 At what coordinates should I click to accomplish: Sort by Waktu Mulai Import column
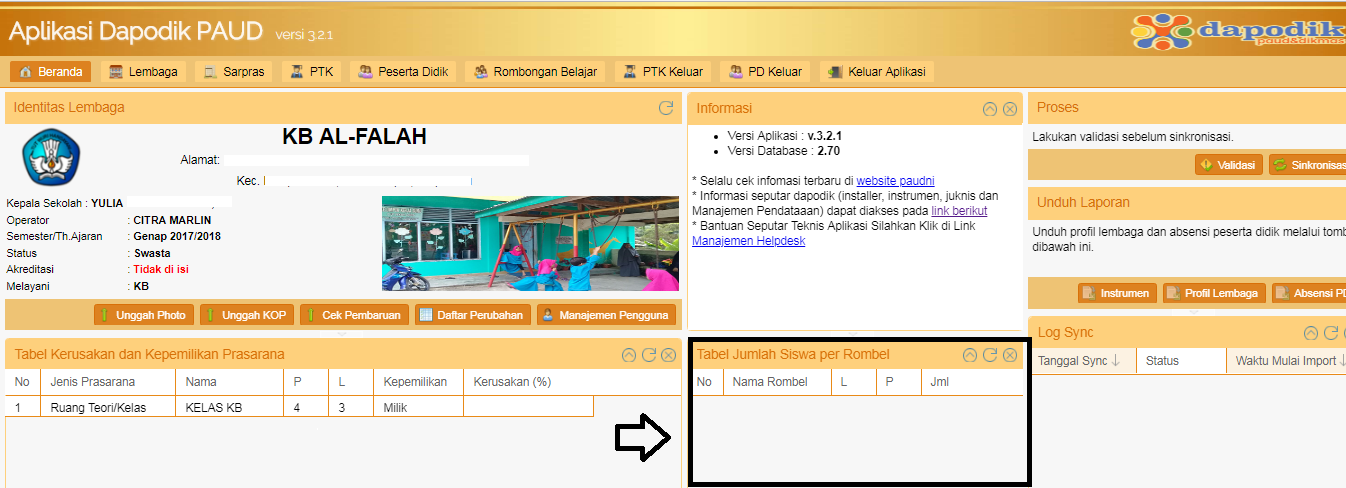[x=1287, y=360]
